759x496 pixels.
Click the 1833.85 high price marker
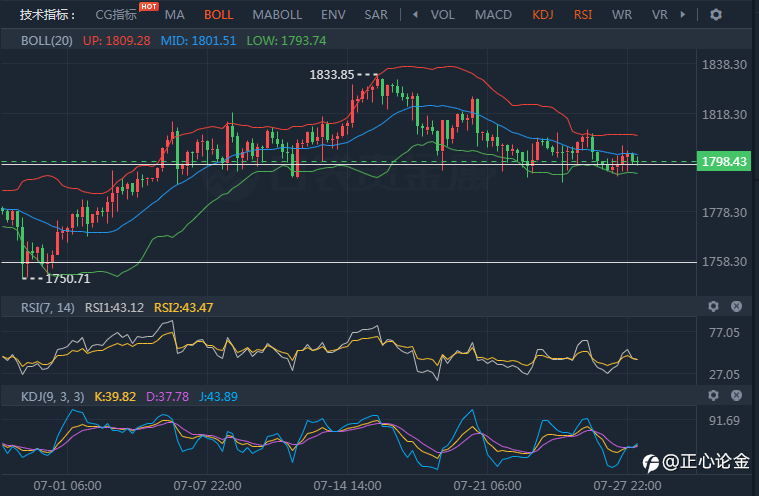(x=332, y=75)
